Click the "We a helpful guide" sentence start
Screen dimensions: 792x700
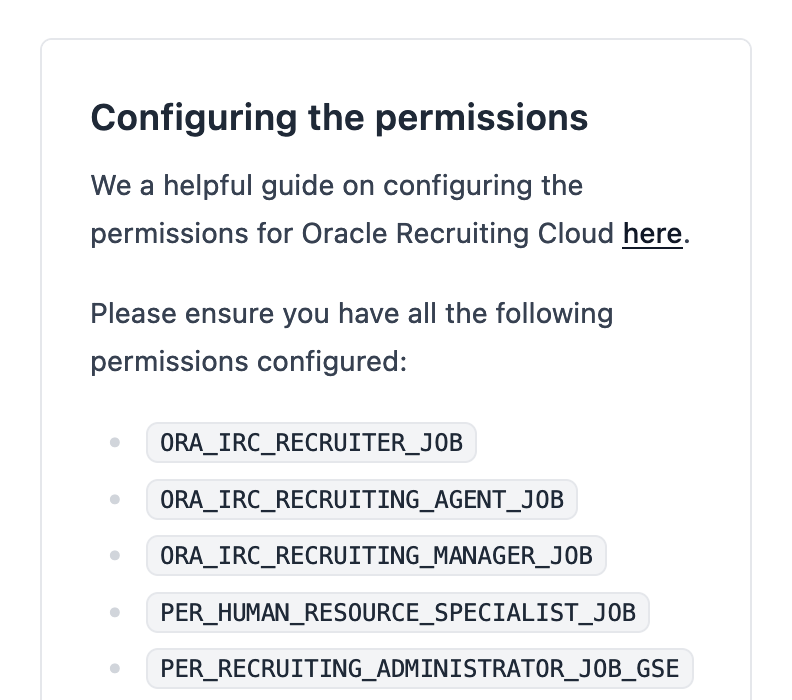(212, 185)
